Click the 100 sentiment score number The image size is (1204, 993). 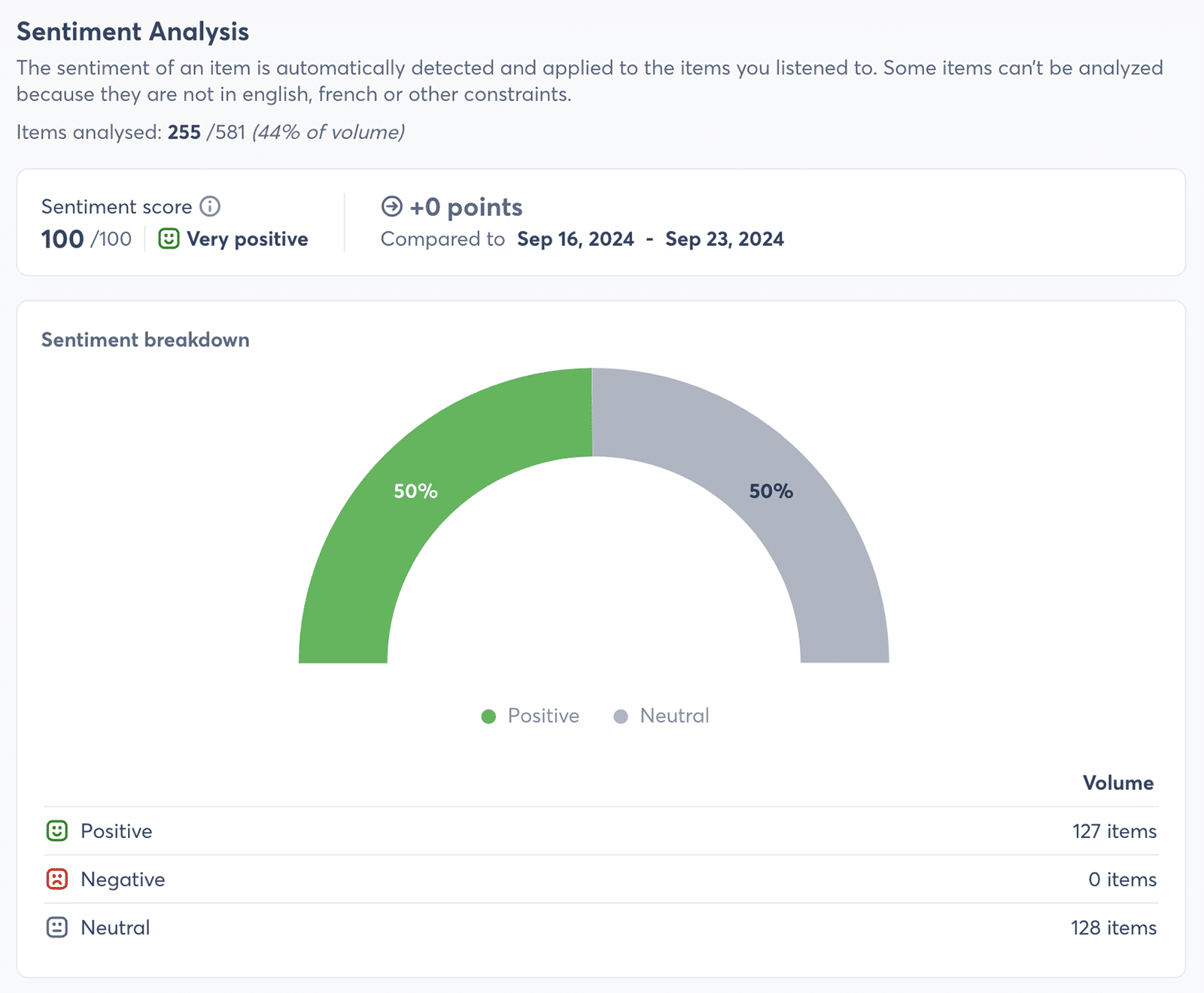[x=62, y=239]
